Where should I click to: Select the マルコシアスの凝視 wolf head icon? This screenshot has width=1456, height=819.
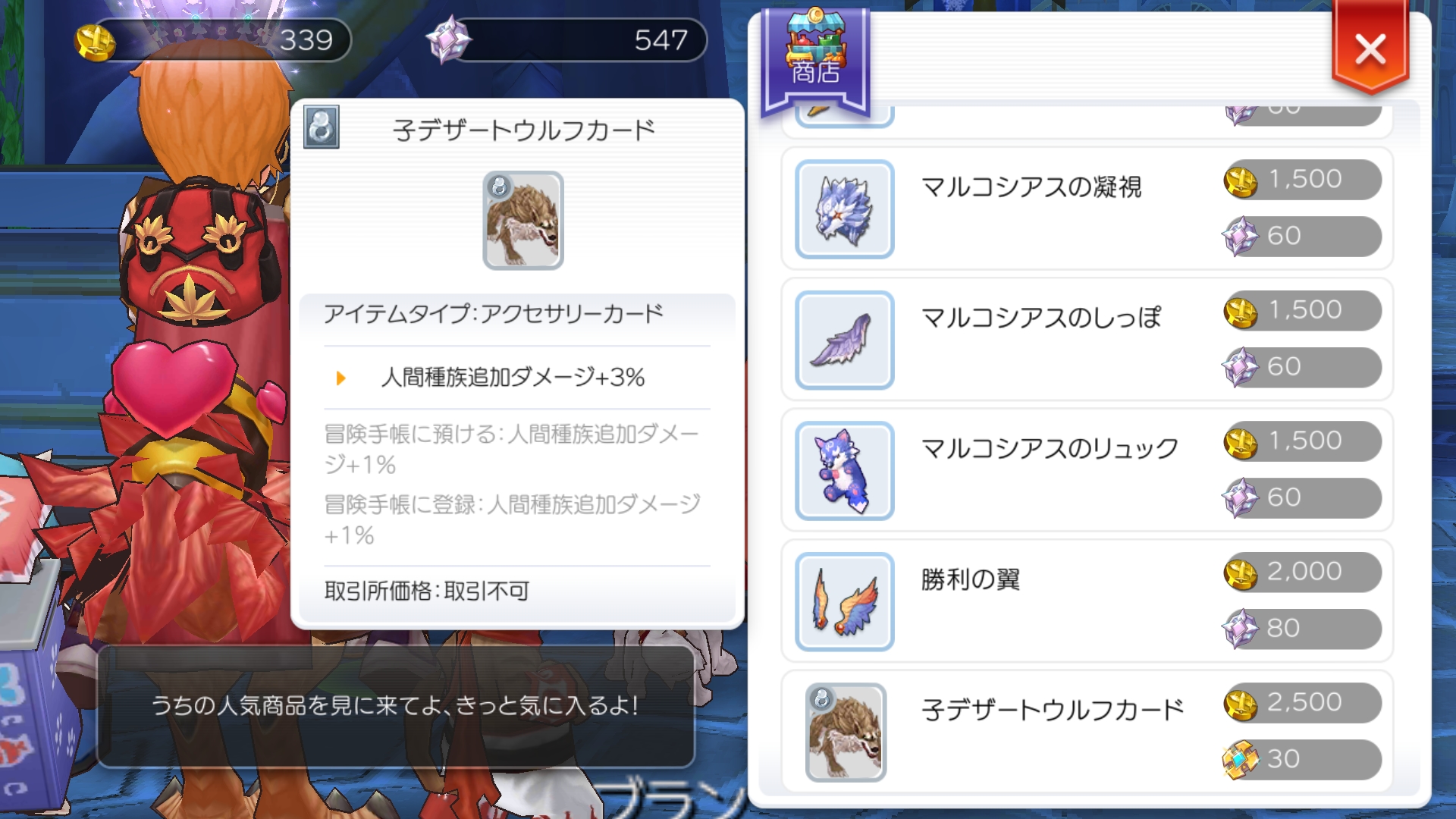click(x=845, y=209)
